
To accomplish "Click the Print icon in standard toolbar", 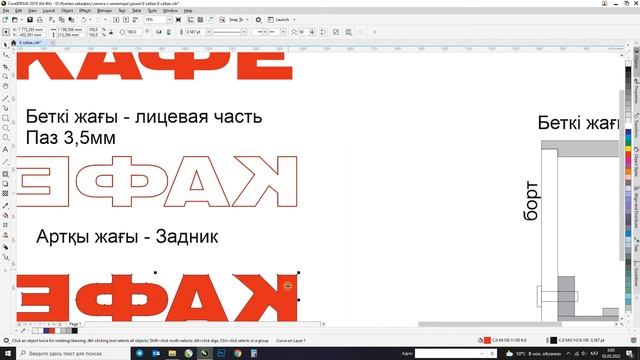I will tap(40, 20).
